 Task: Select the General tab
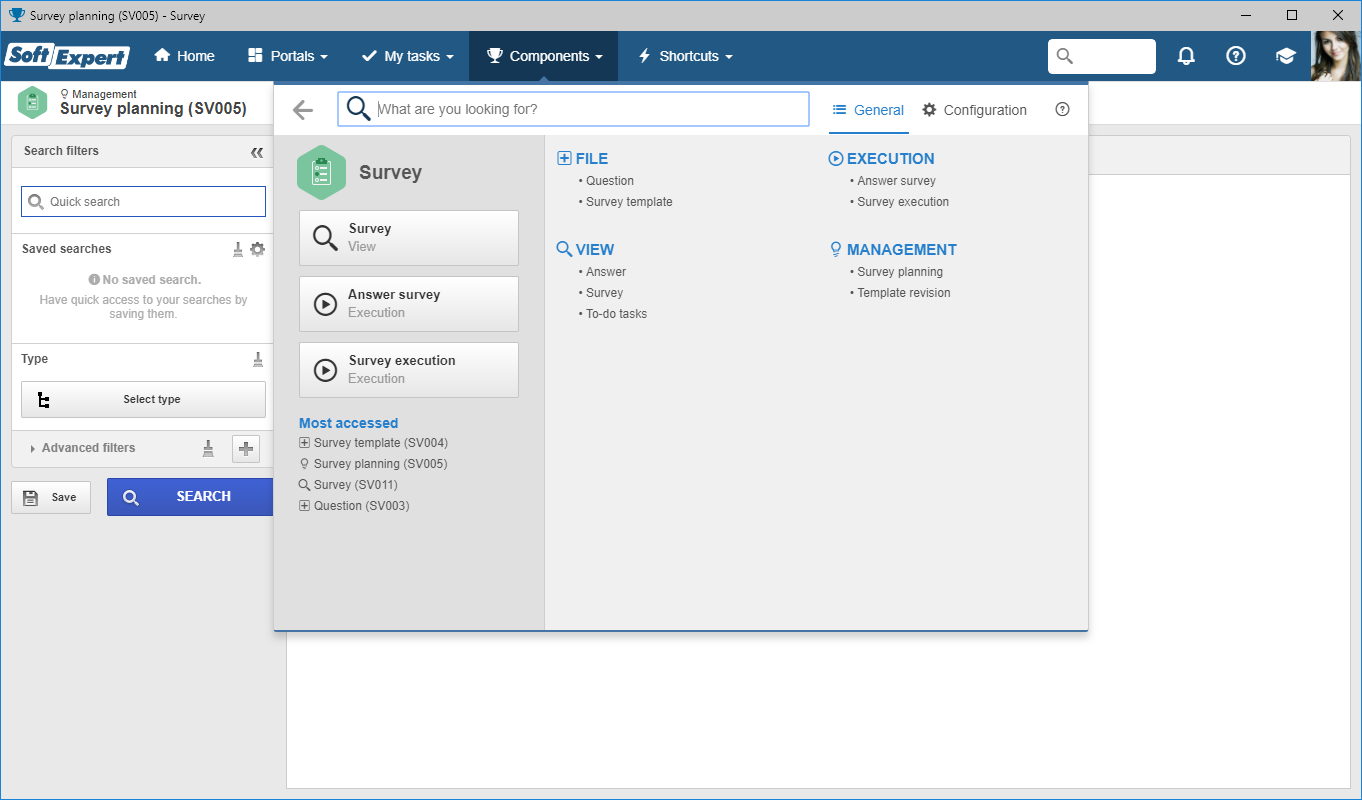(x=868, y=110)
